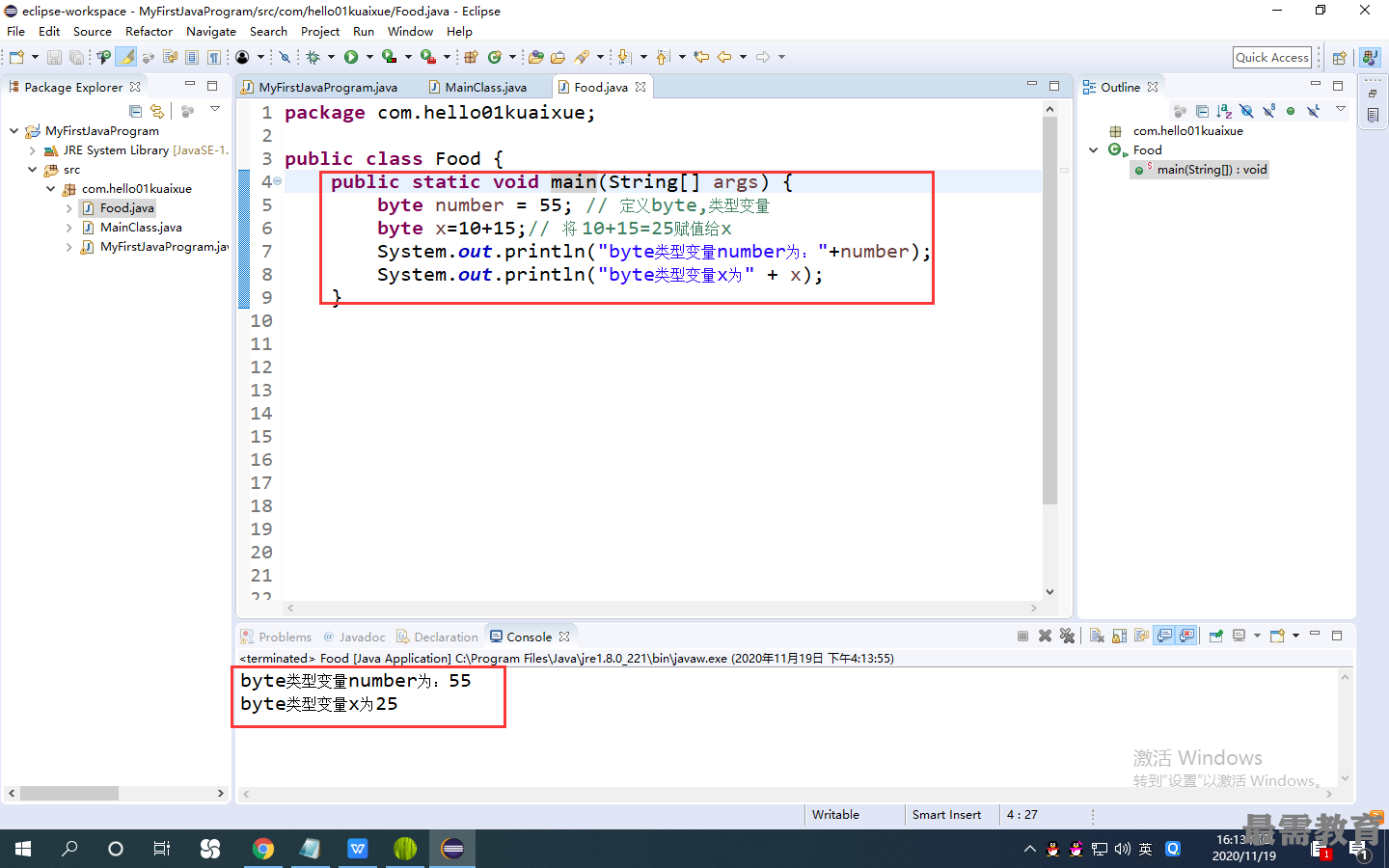The width and height of the screenshot is (1389, 868).
Task: Click the Open Type icon
Action: [x=535, y=57]
